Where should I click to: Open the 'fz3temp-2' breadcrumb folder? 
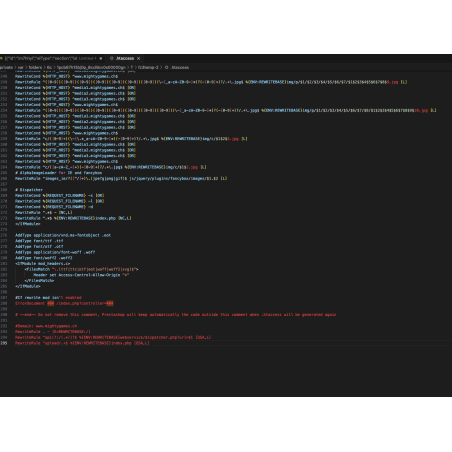[x=148, y=67]
